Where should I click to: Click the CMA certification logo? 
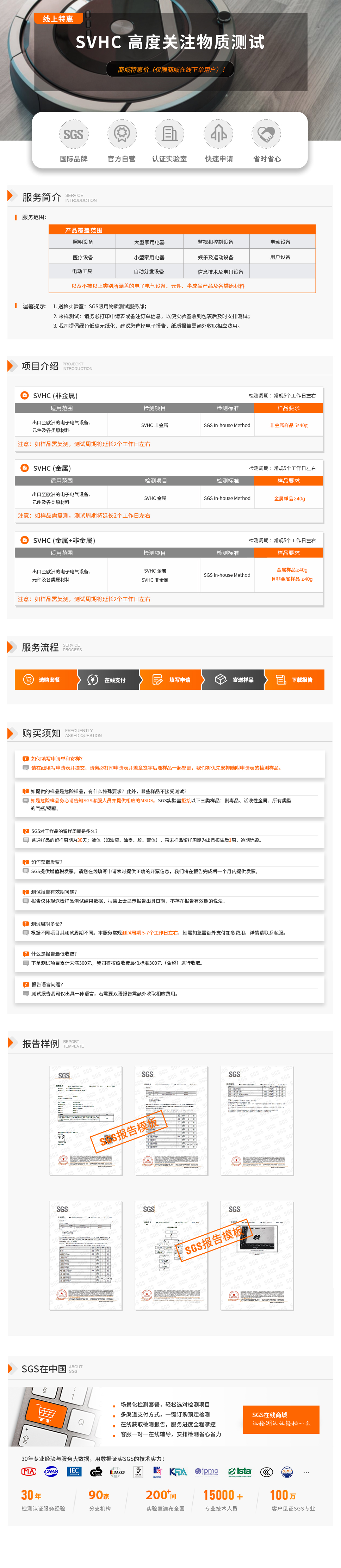29,1471
